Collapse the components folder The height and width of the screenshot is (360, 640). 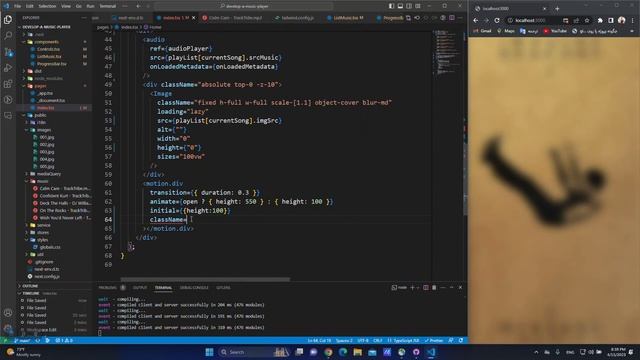46,42
